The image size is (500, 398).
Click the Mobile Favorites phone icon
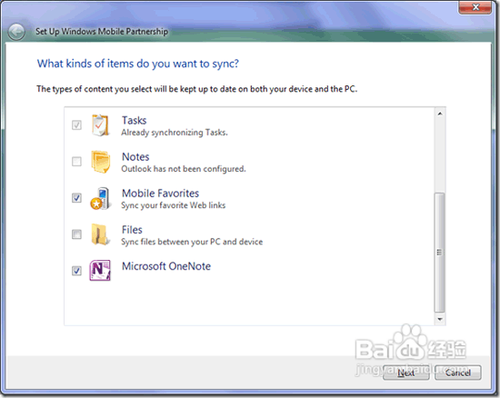point(100,198)
